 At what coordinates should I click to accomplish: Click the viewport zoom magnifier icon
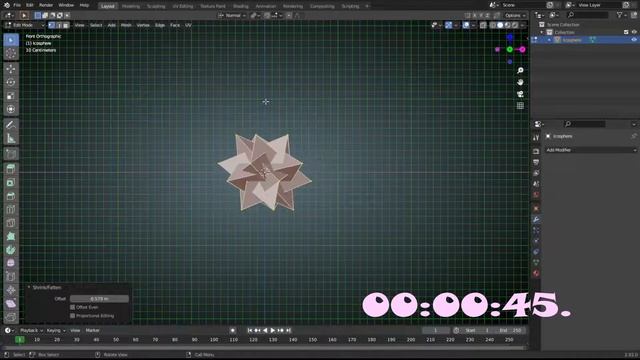[x=520, y=71]
